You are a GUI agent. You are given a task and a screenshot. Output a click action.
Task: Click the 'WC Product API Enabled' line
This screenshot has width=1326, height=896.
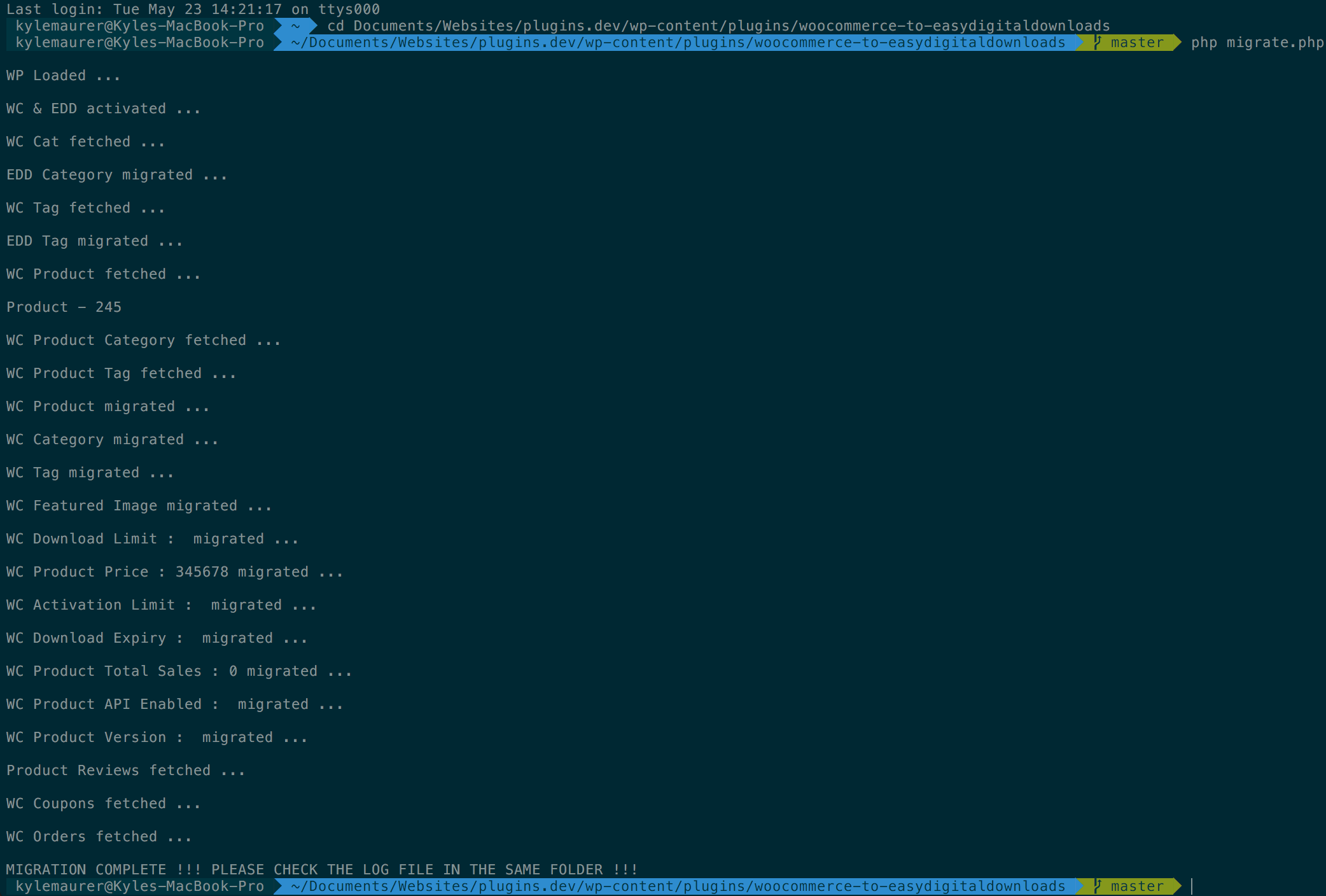175,704
